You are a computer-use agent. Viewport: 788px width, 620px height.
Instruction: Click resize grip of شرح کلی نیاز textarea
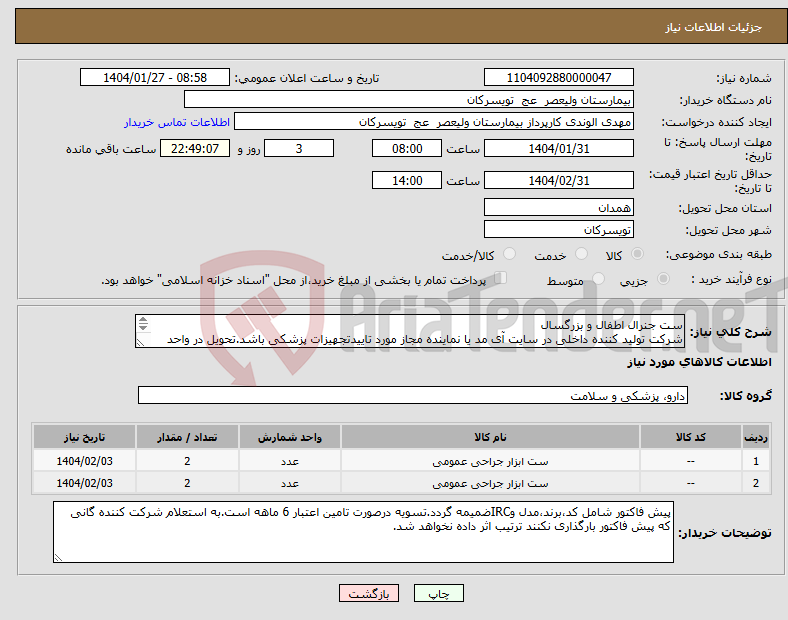(141, 343)
